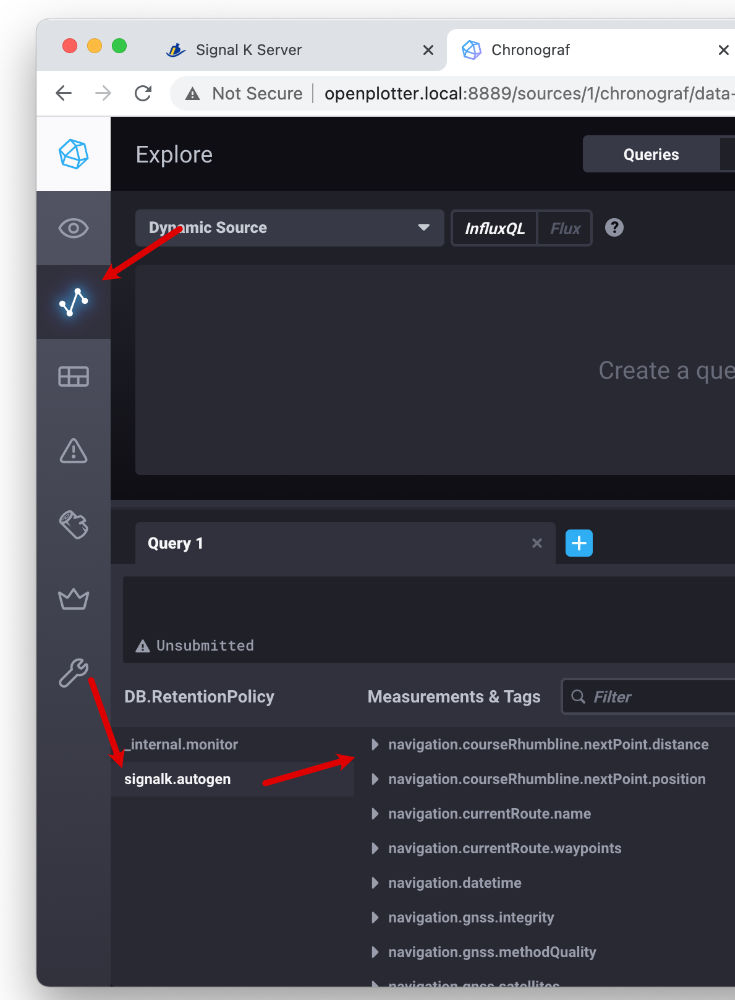Open Status eye icon in sidebar

click(x=73, y=229)
